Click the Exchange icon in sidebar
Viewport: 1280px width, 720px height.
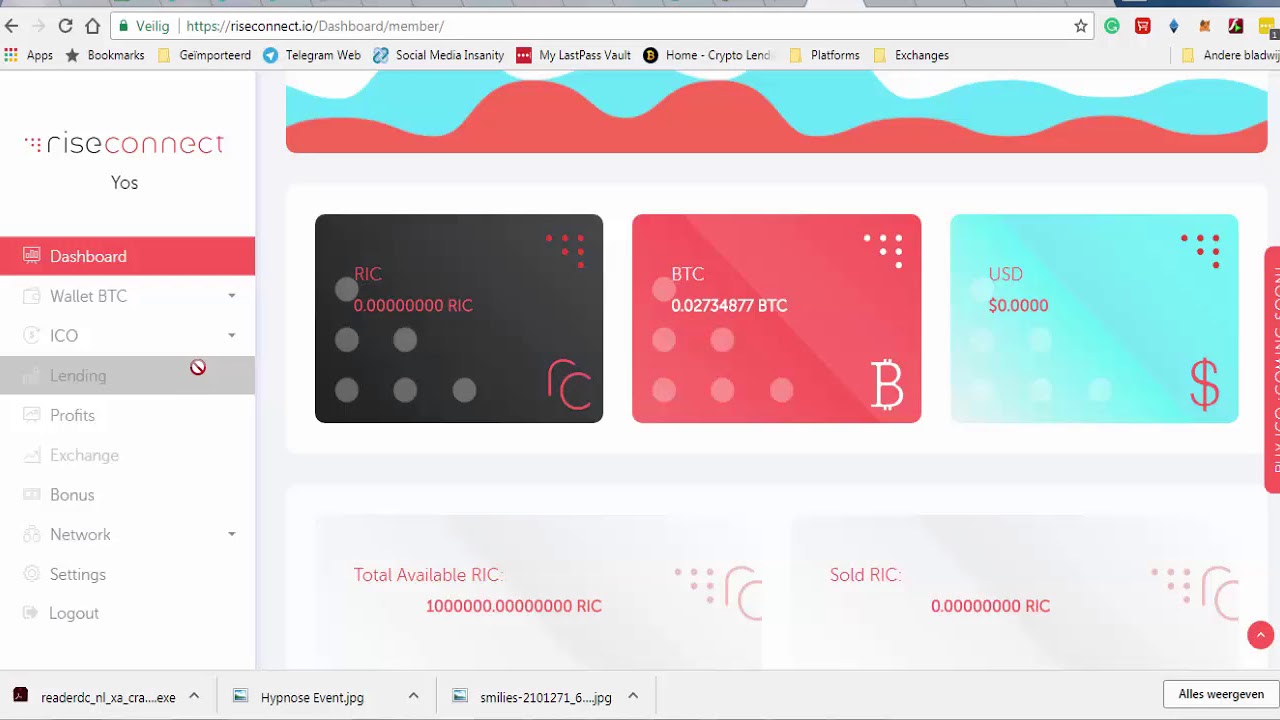31,455
